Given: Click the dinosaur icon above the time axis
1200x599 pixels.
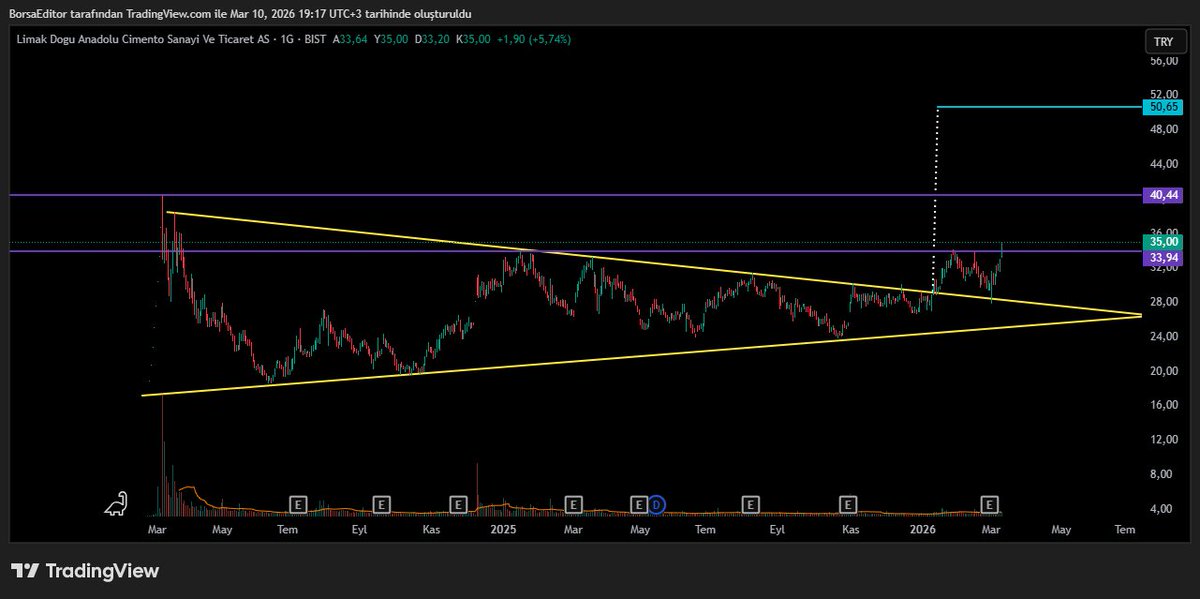Looking at the screenshot, I should (116, 503).
